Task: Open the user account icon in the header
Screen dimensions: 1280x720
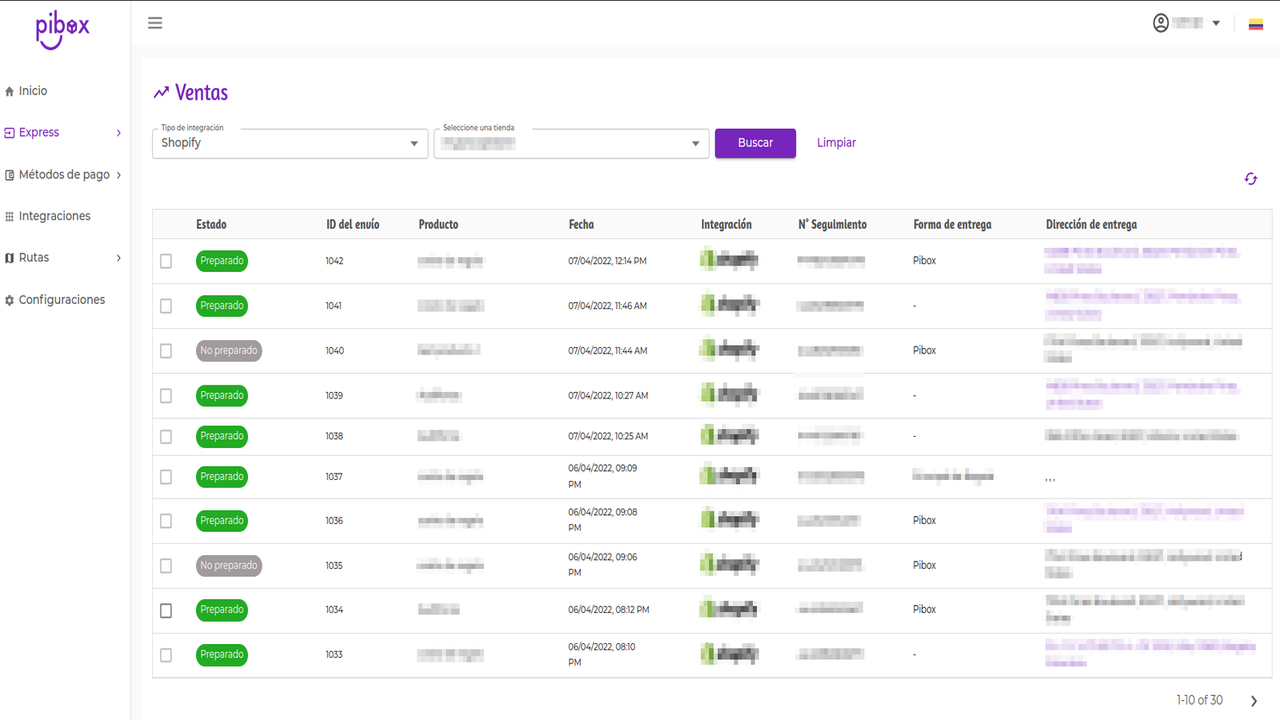Action: pyautogui.click(x=1159, y=21)
